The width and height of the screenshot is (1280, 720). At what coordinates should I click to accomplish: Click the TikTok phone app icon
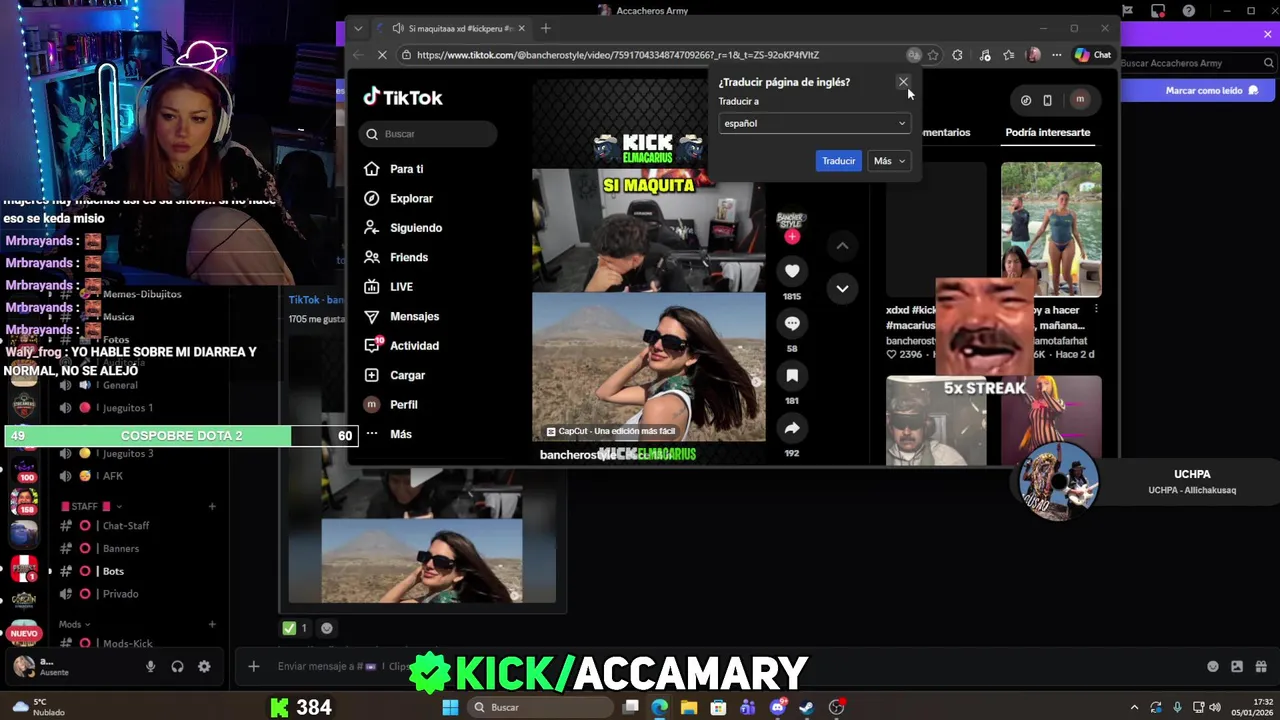[x=1047, y=100]
